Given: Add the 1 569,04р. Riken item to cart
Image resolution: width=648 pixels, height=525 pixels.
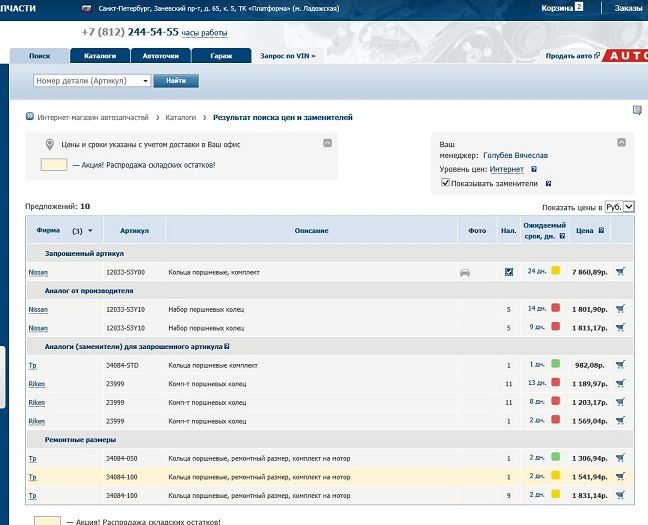Looking at the screenshot, I should click(620, 421).
